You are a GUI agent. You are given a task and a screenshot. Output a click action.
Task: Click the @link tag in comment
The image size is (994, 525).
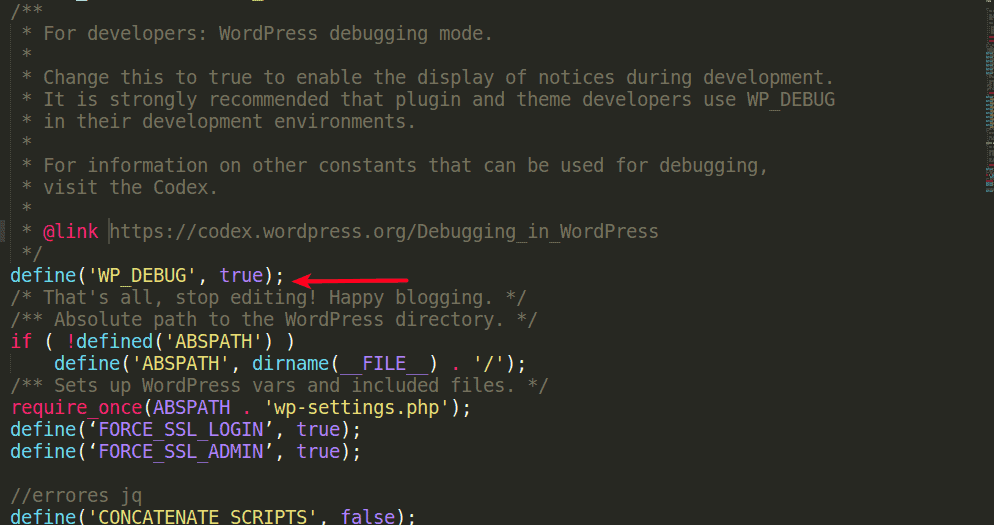[70, 232]
